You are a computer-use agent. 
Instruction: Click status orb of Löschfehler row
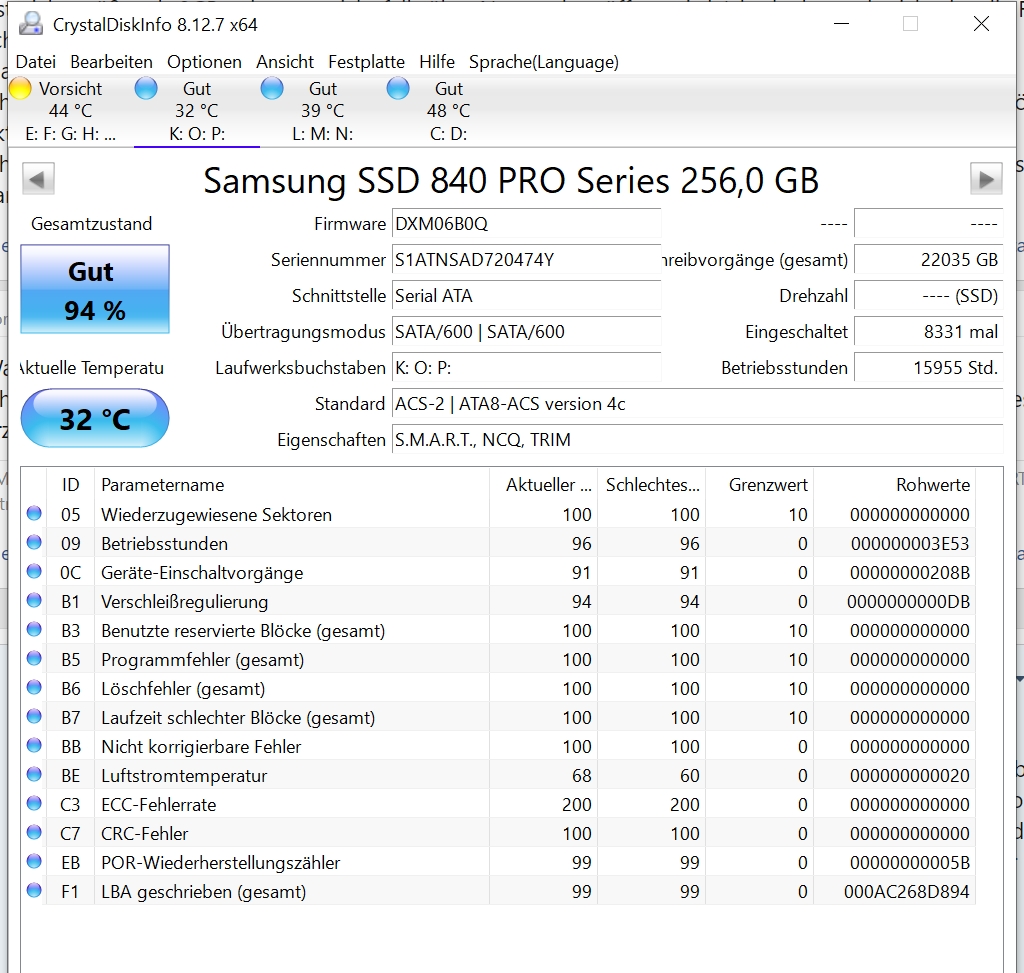[34, 688]
